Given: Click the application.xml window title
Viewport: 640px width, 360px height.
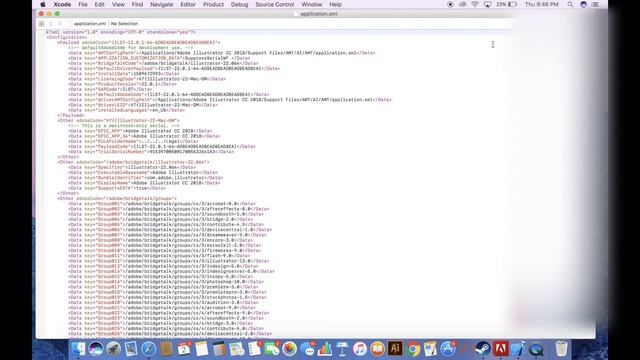Looking at the screenshot, I should click(x=318, y=14).
